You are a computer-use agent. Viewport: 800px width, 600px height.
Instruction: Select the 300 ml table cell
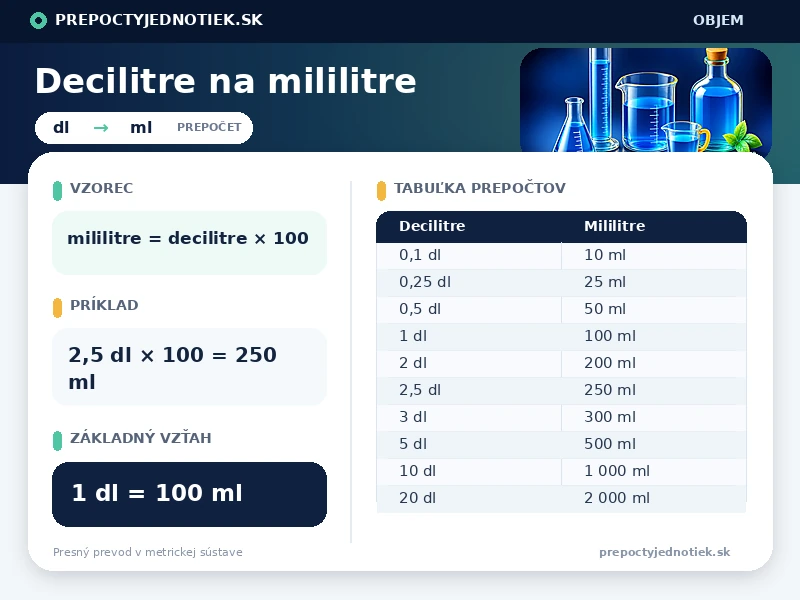tap(654, 417)
